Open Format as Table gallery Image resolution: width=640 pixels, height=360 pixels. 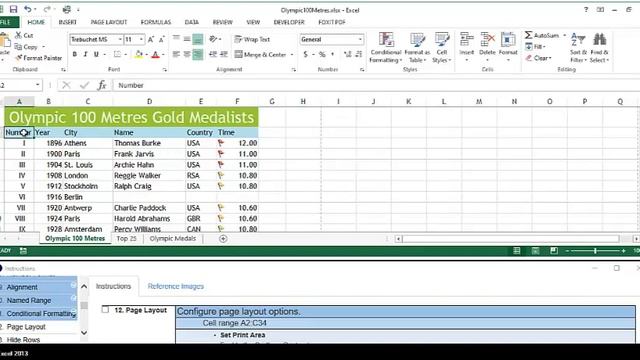[417, 48]
